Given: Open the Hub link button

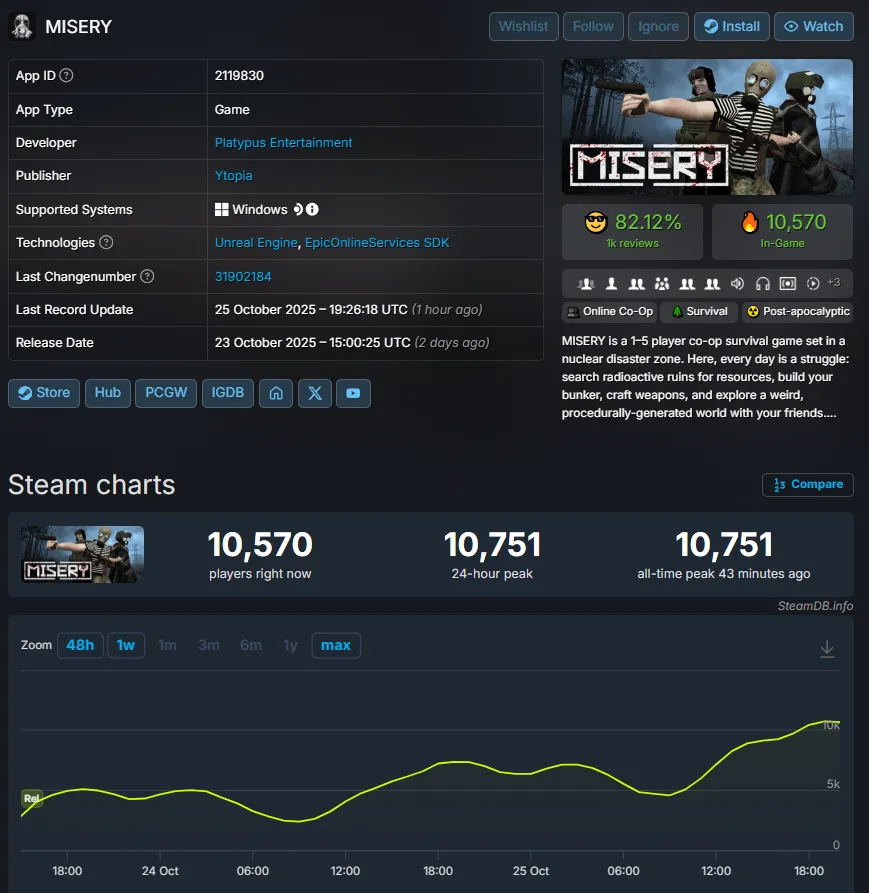Looking at the screenshot, I should (108, 393).
